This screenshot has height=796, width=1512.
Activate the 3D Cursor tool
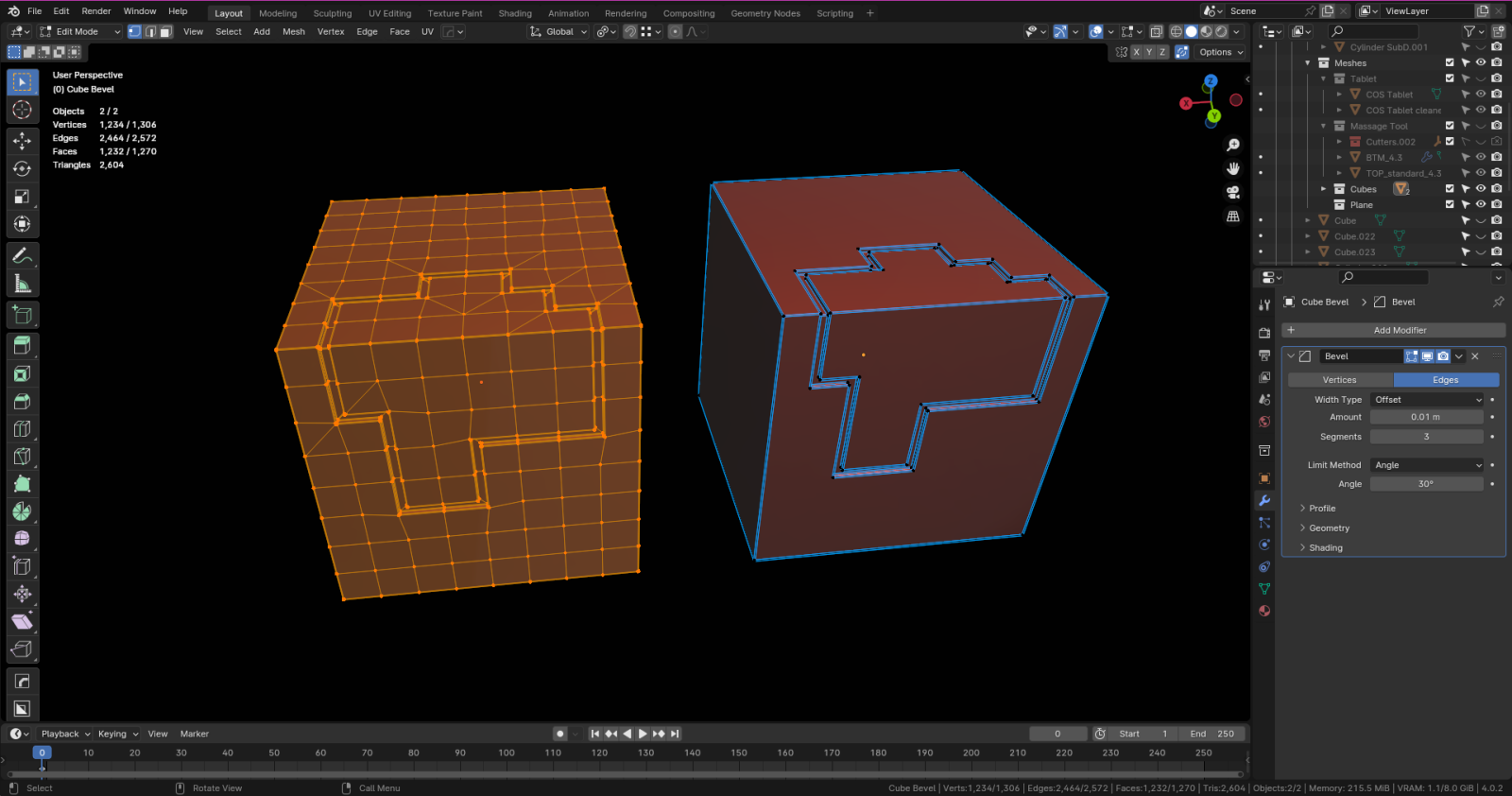tap(23, 111)
